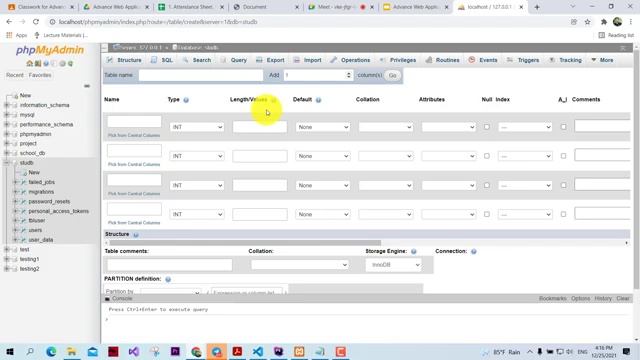Viewport: 640px width, 360px height.
Task: Click the PARTITION definition help icon
Action: (168, 279)
